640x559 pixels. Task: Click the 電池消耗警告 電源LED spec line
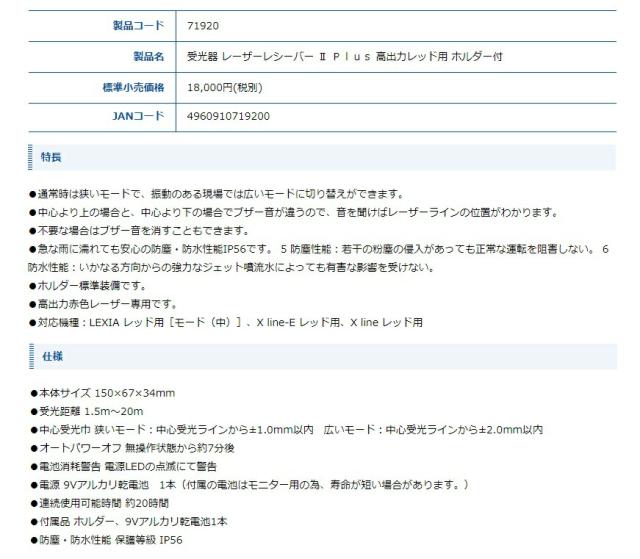pyautogui.click(x=124, y=466)
